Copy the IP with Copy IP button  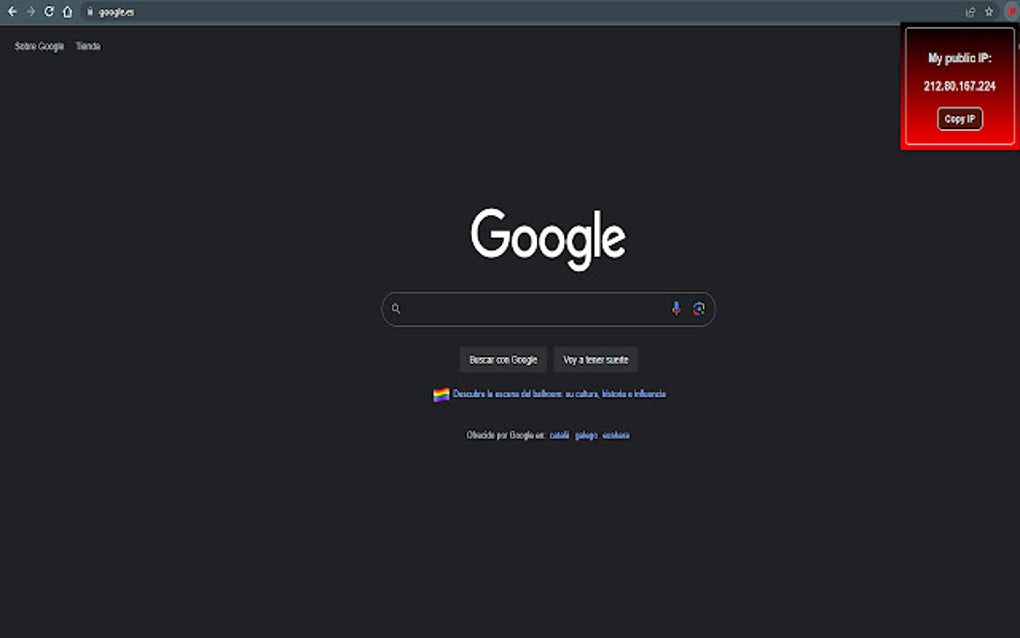960,119
